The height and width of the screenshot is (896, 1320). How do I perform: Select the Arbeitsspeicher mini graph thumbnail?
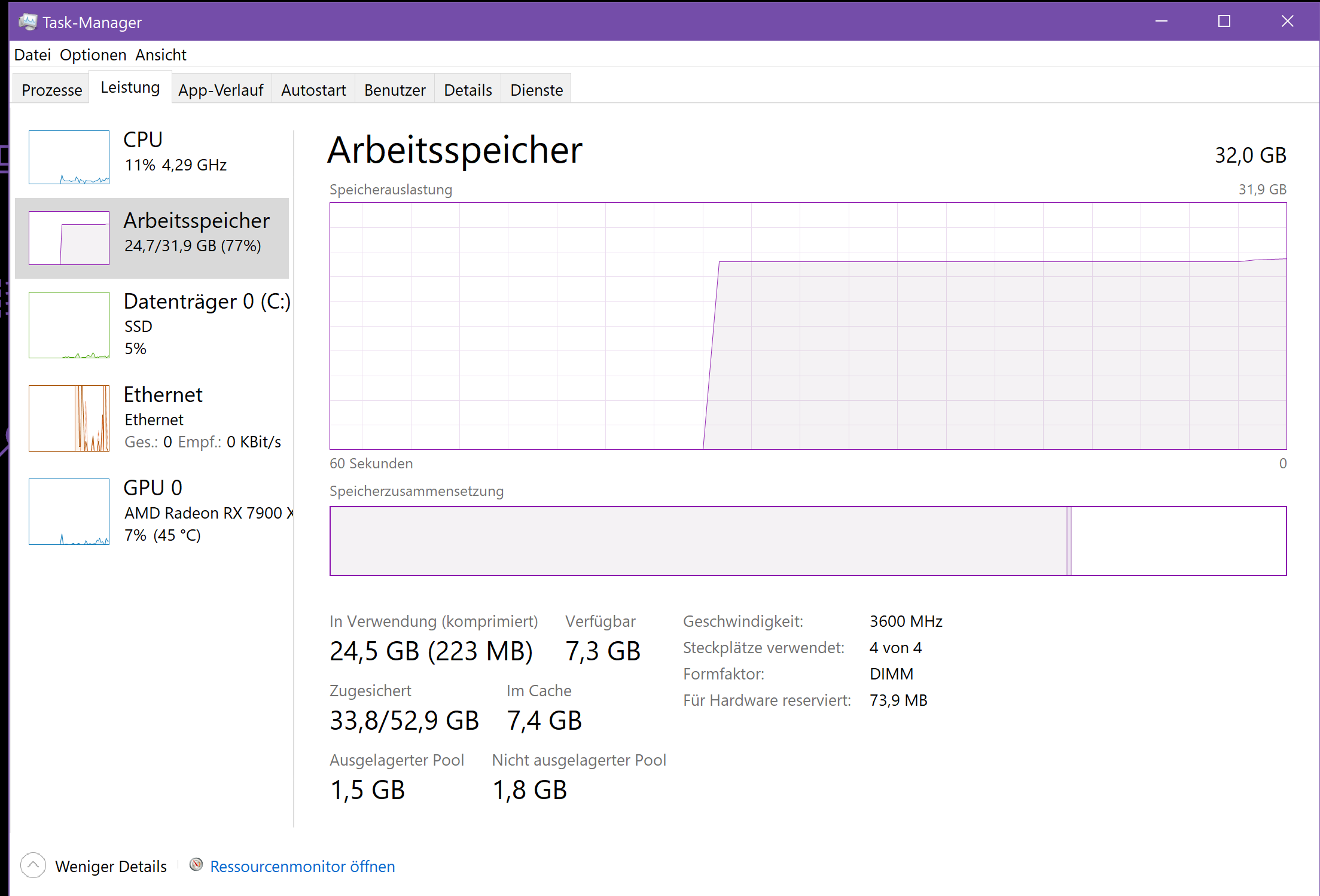pyautogui.click(x=69, y=237)
